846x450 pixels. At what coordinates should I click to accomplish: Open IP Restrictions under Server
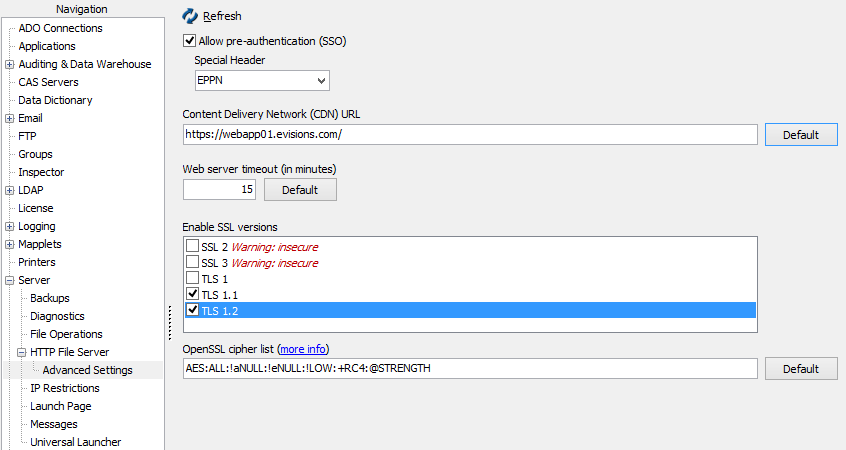pyautogui.click(x=65, y=388)
